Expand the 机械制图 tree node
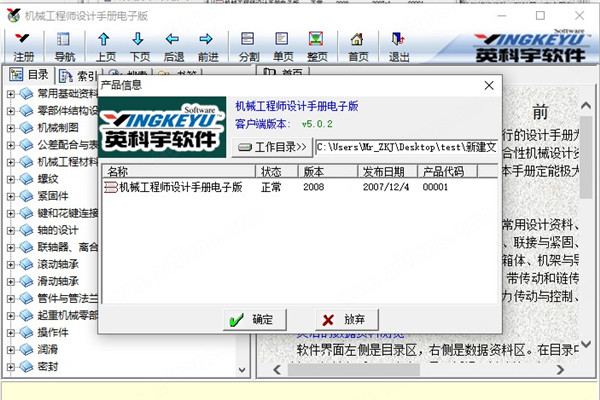Image resolution: width=600 pixels, height=400 pixels. (10, 128)
